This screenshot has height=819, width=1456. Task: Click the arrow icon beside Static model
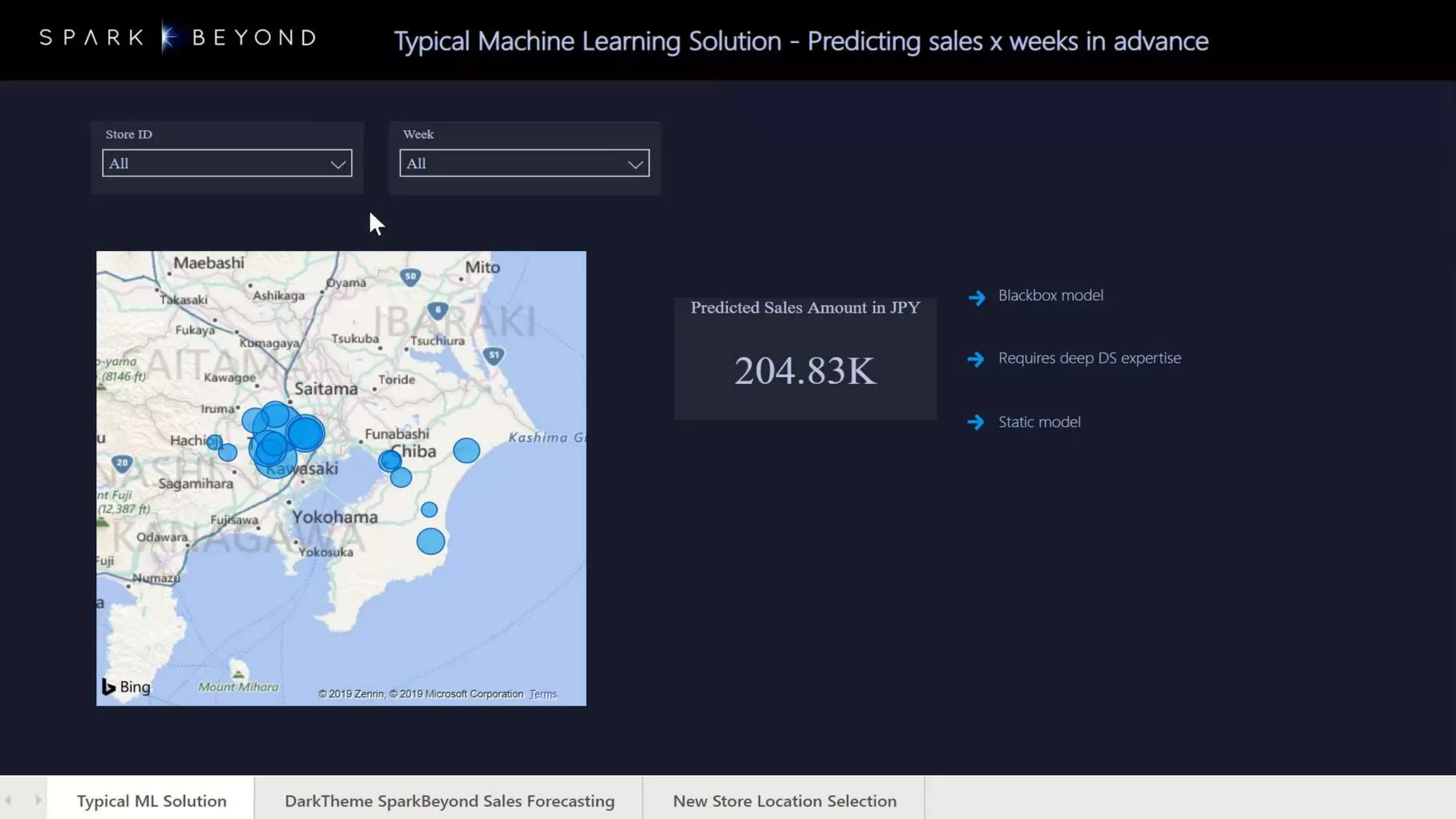[x=976, y=423]
